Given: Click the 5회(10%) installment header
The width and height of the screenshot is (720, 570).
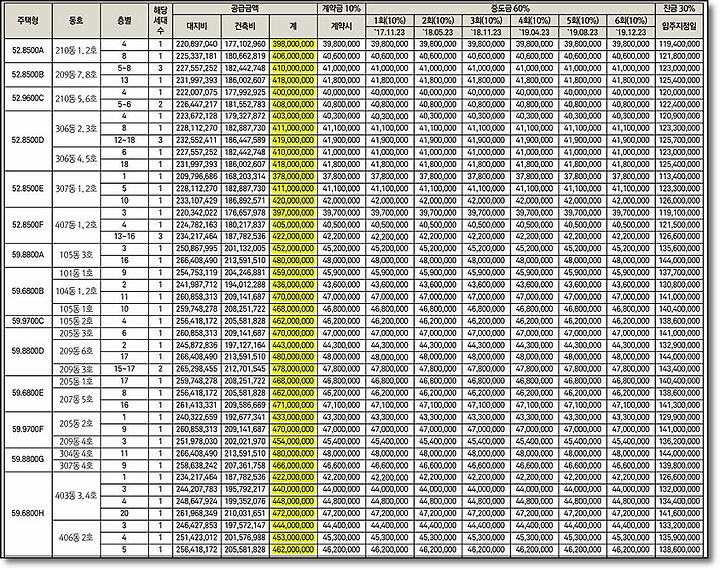Looking at the screenshot, I should (x=583, y=21).
